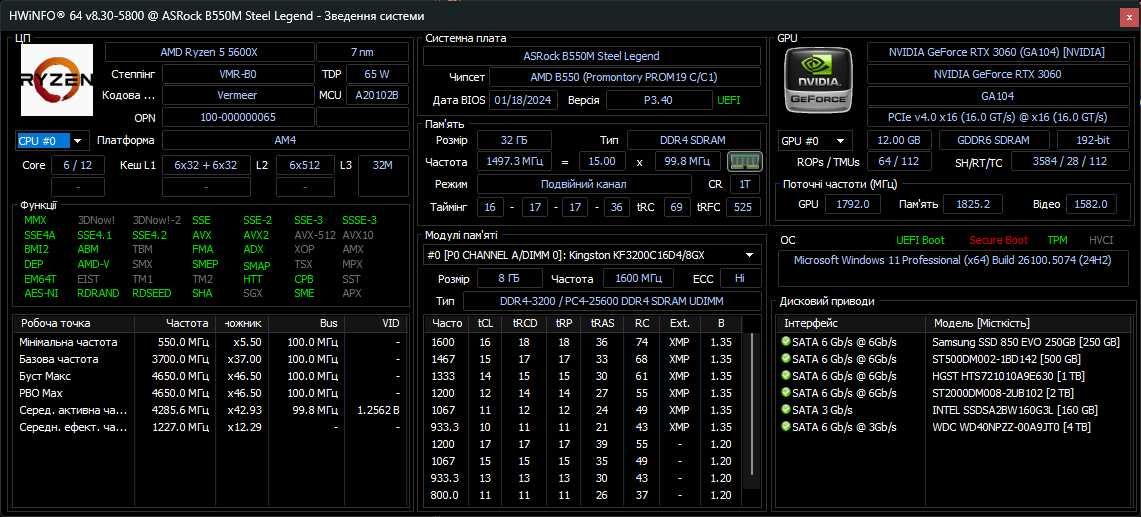Click the TDP 65 W field
This screenshot has height=517, width=1141.
coord(377,74)
